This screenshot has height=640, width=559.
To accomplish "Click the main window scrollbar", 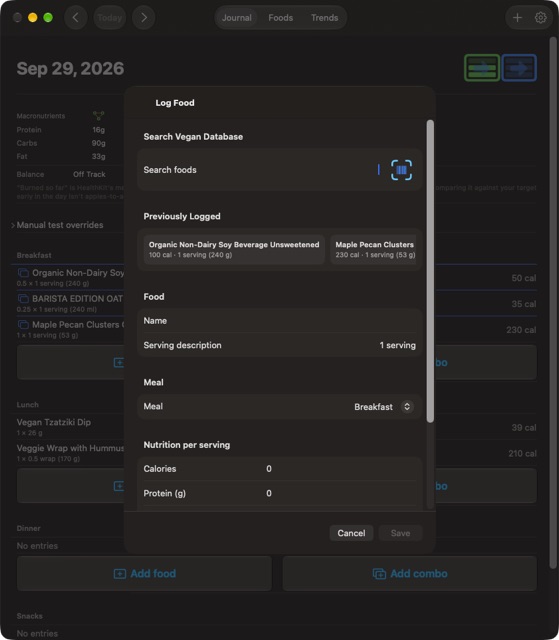I will click(x=553, y=302).
